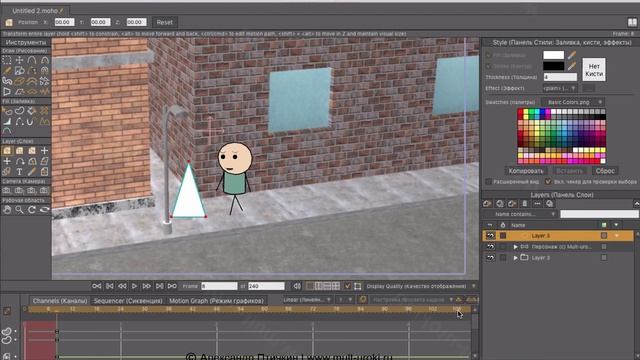
Task: Switch to Motion Graph tab
Action: coord(216,300)
